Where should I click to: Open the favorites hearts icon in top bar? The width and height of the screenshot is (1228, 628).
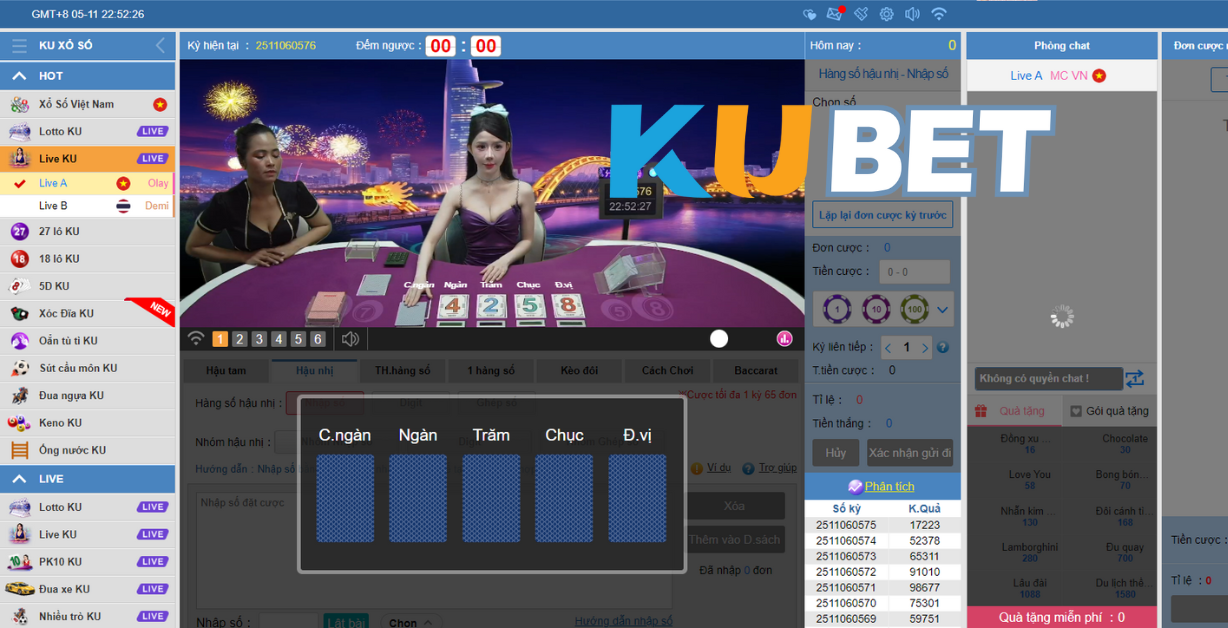click(810, 14)
